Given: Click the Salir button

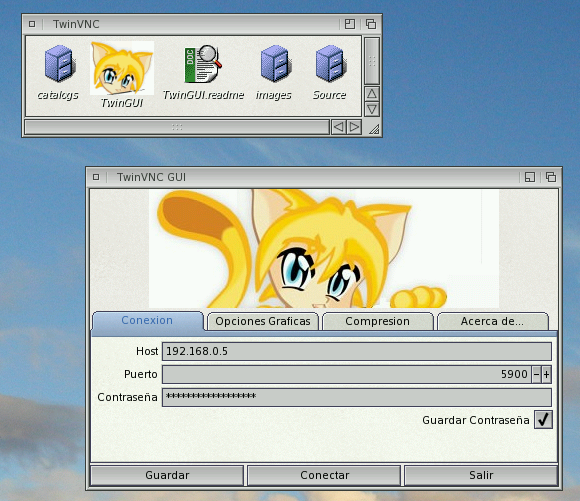Looking at the screenshot, I should pyautogui.click(x=481, y=475).
